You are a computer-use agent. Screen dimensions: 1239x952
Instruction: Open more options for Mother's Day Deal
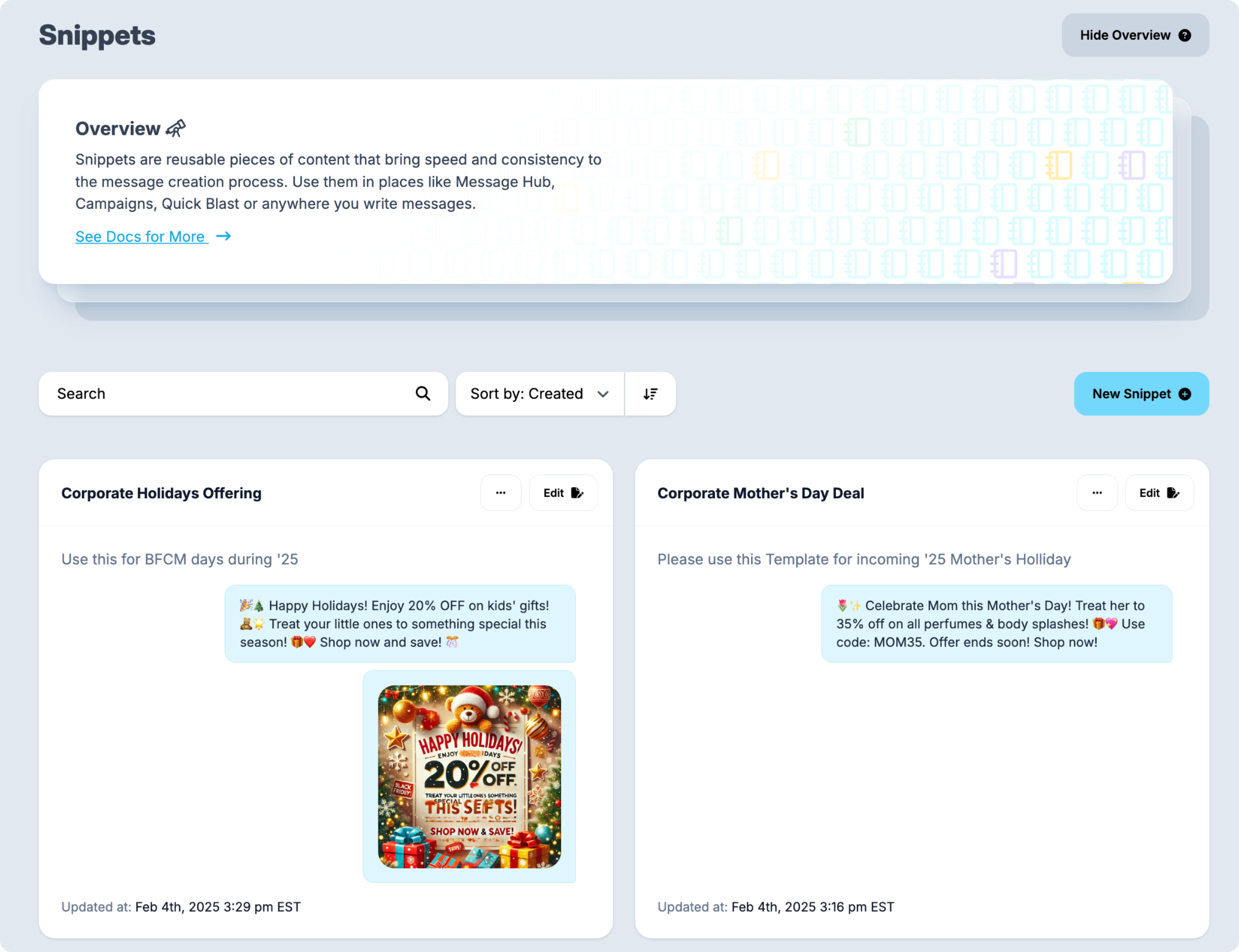point(1097,493)
